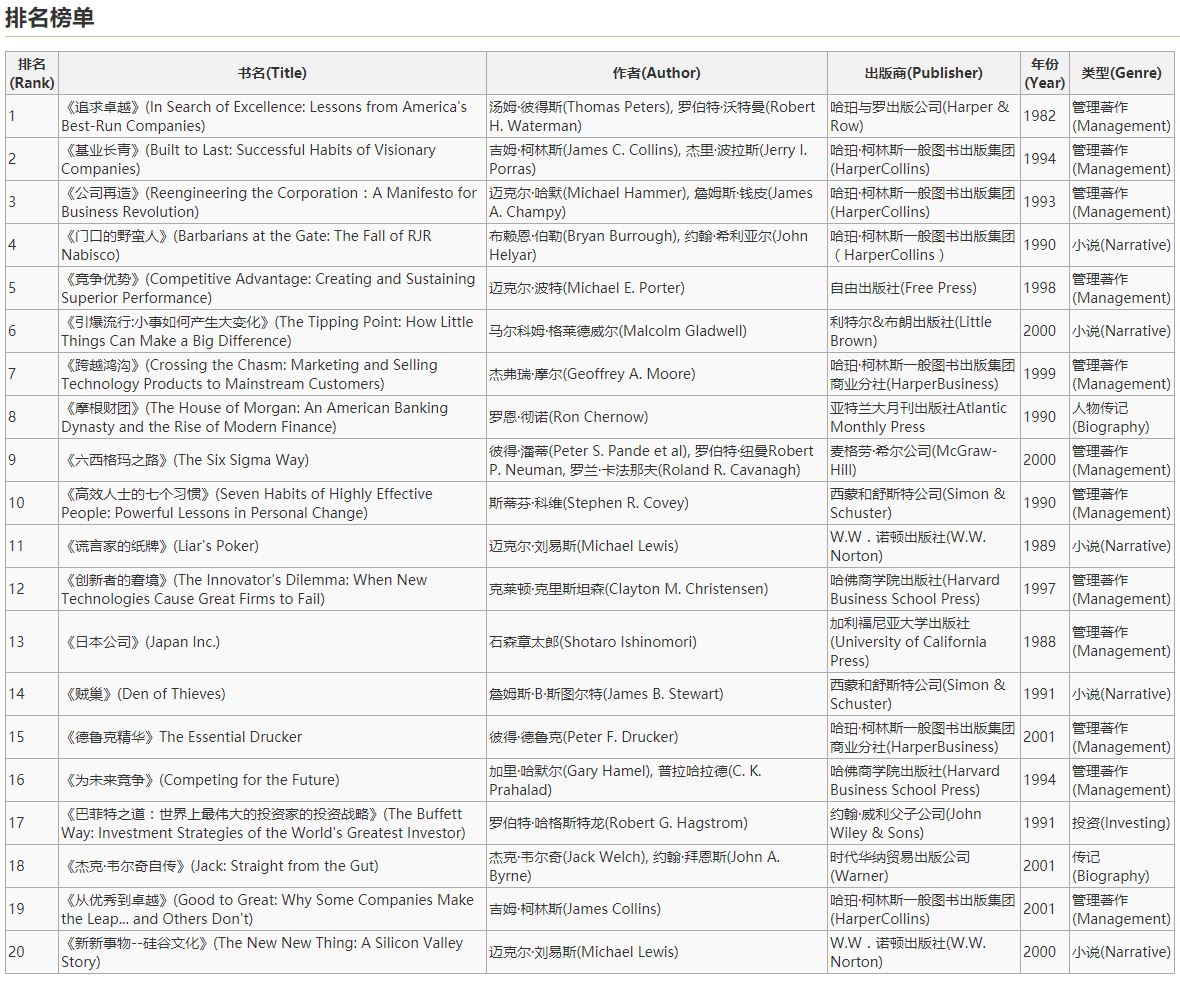Screen dimensions: 1180x981
Task: Select The Innovator's Dilemma title cell
Action: (x=272, y=588)
